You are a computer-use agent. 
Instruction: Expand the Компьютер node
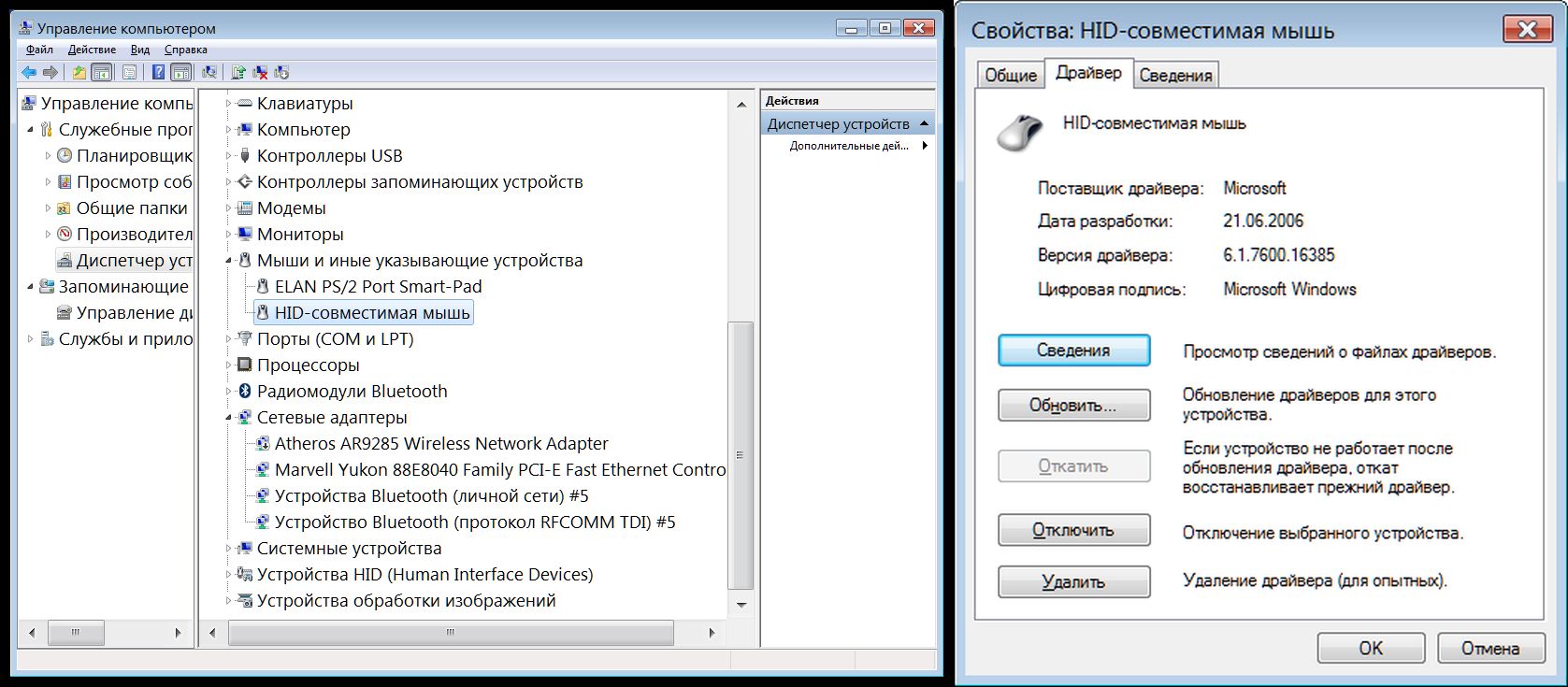pos(228,130)
